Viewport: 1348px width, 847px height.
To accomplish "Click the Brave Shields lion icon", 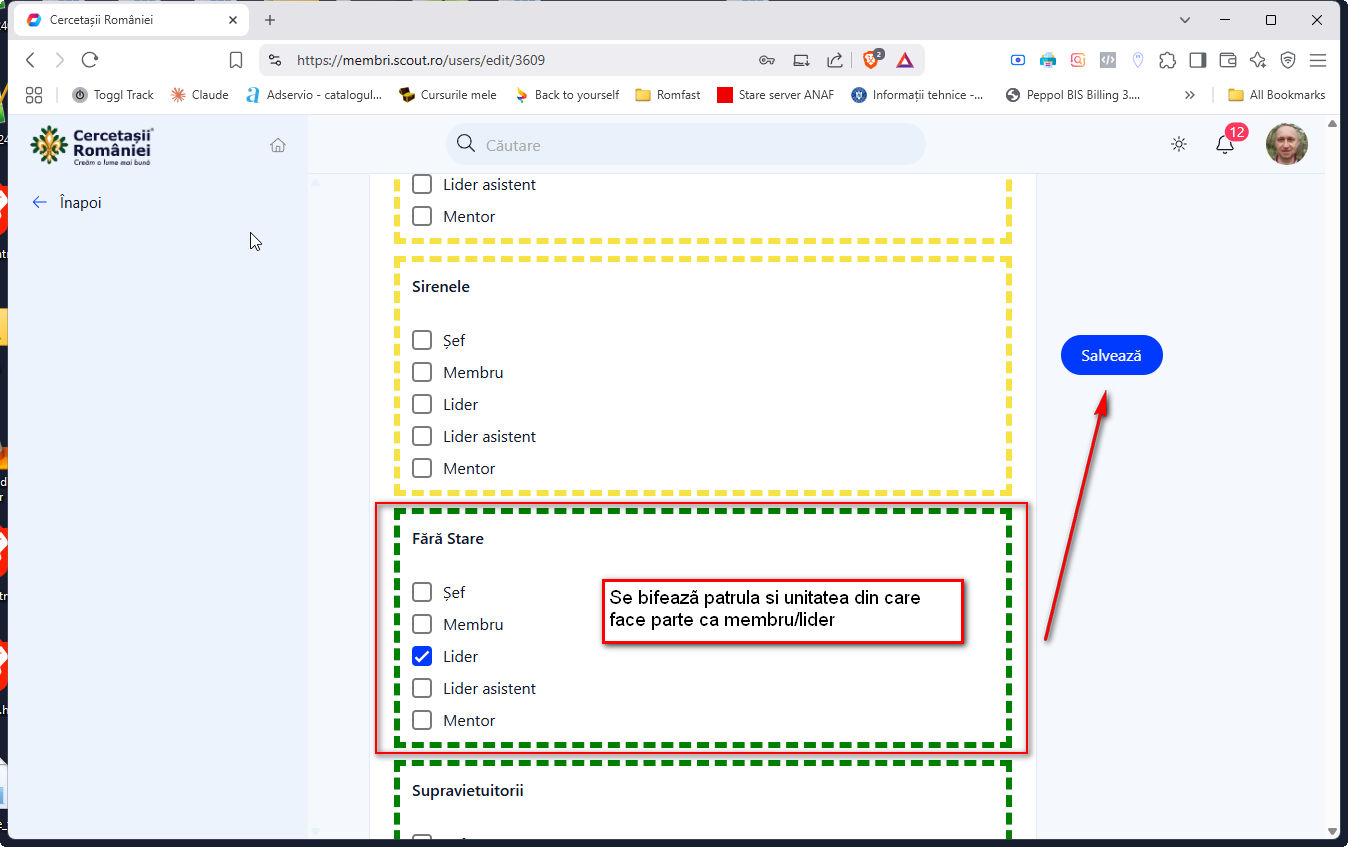I will click(x=871, y=60).
